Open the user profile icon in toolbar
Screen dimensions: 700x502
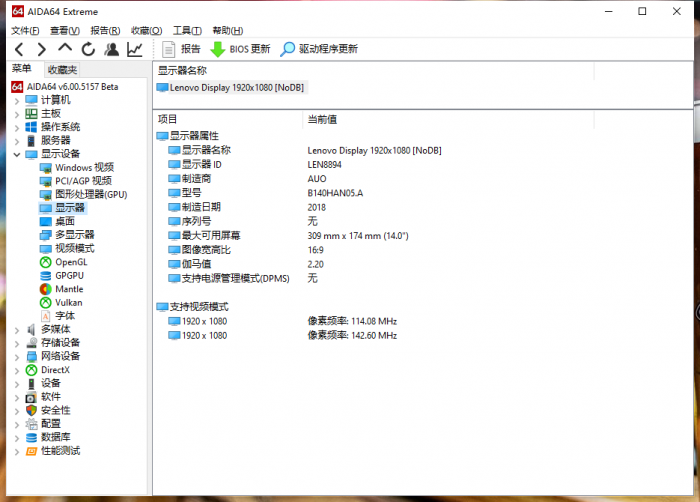pyautogui.click(x=111, y=49)
